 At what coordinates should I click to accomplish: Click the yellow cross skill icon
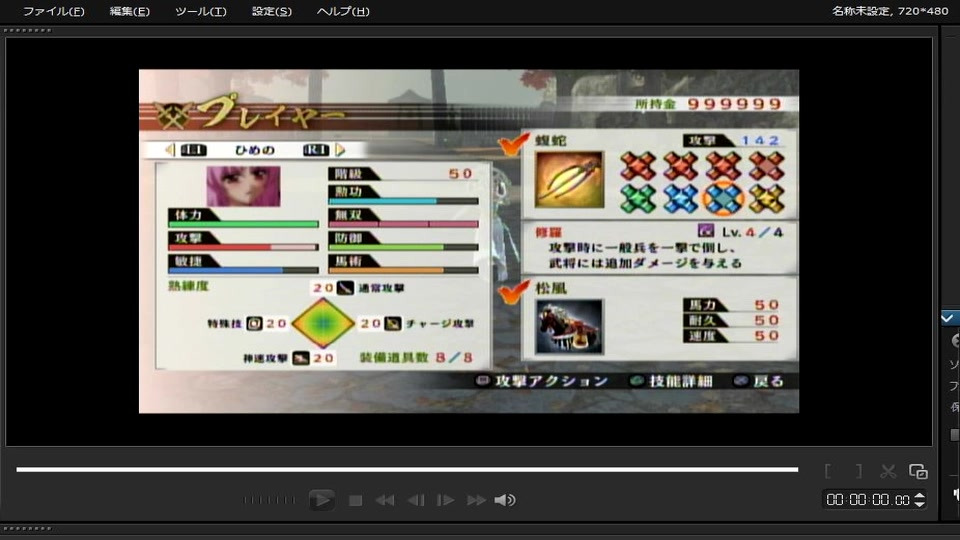(x=766, y=198)
